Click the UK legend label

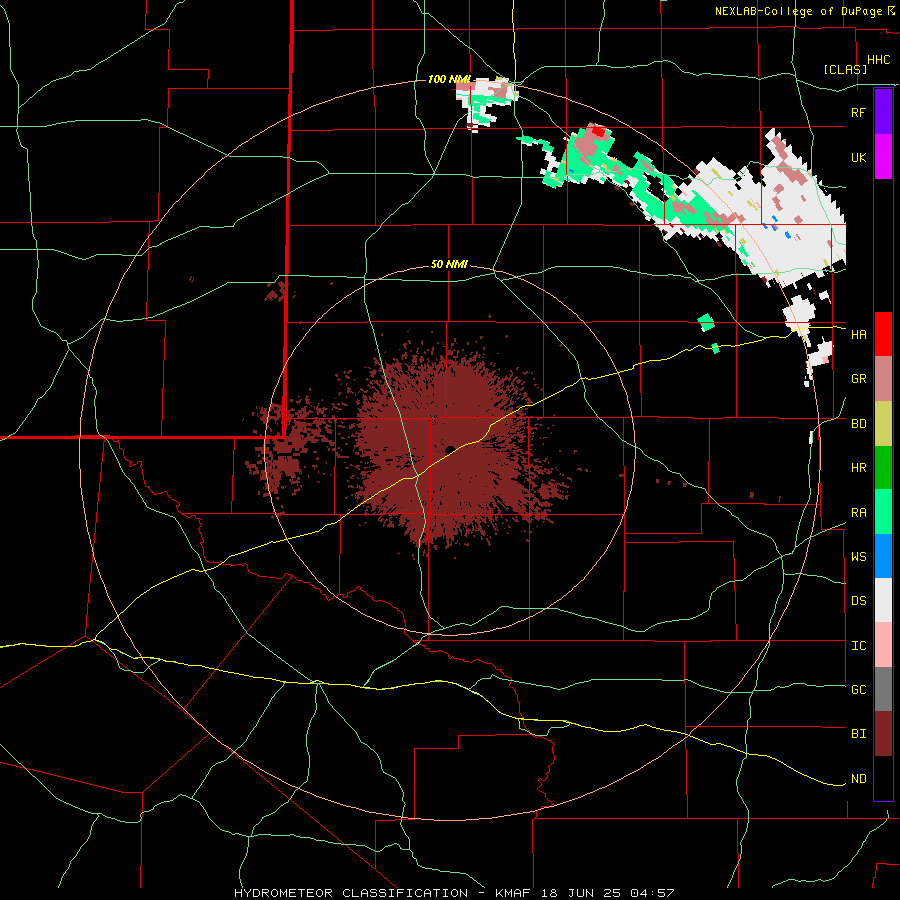pyautogui.click(x=858, y=157)
